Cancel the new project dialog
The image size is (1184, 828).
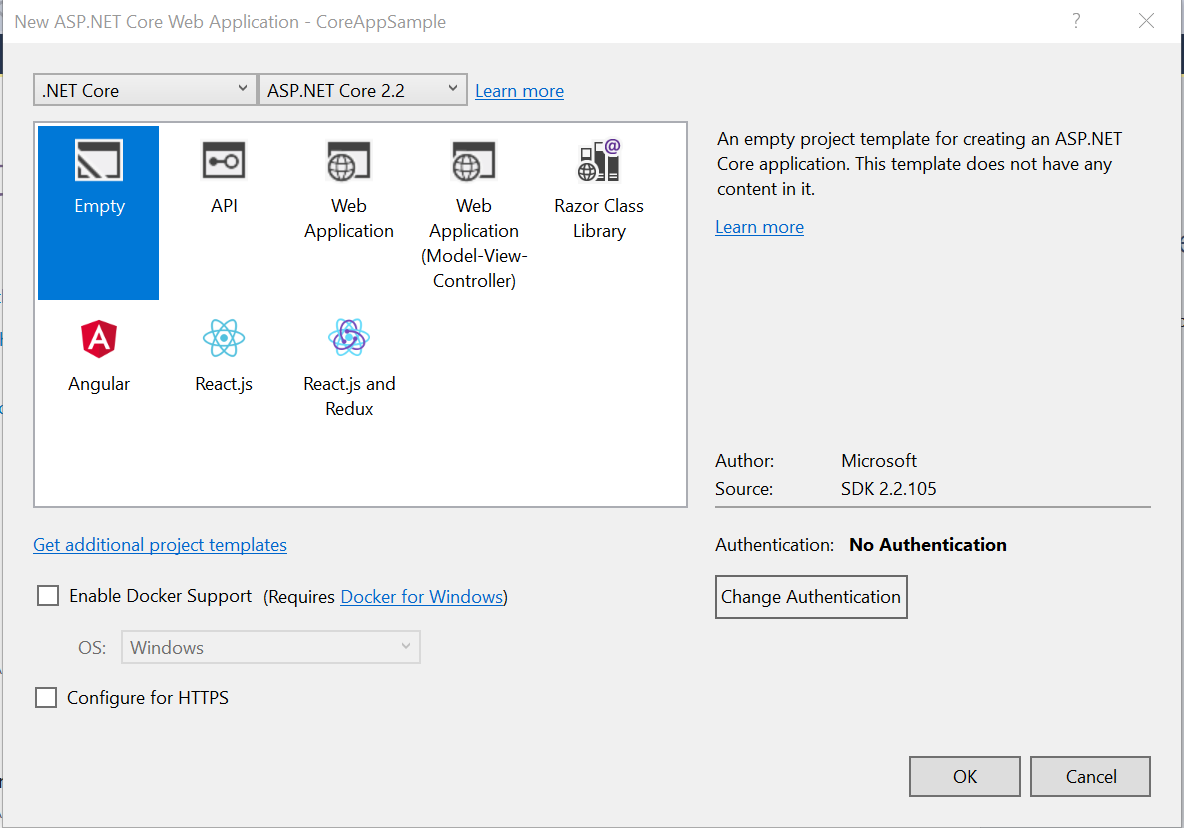click(1090, 777)
